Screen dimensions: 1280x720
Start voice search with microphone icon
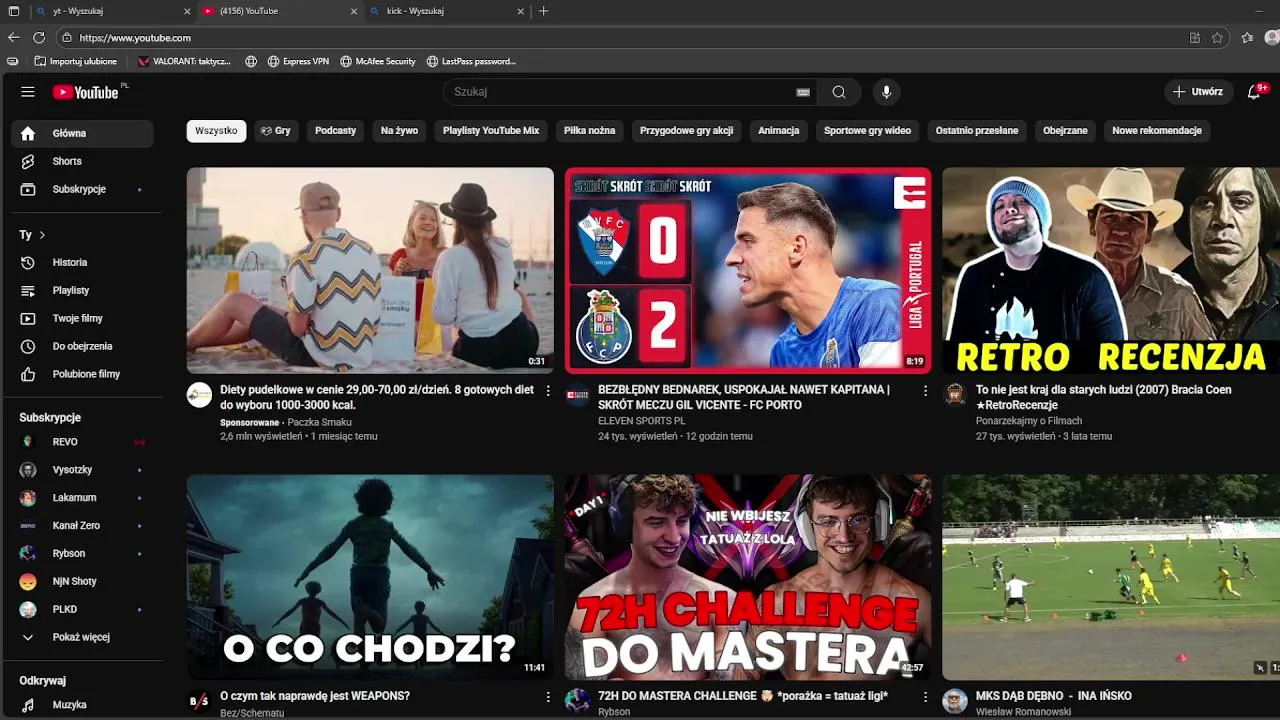click(x=885, y=92)
